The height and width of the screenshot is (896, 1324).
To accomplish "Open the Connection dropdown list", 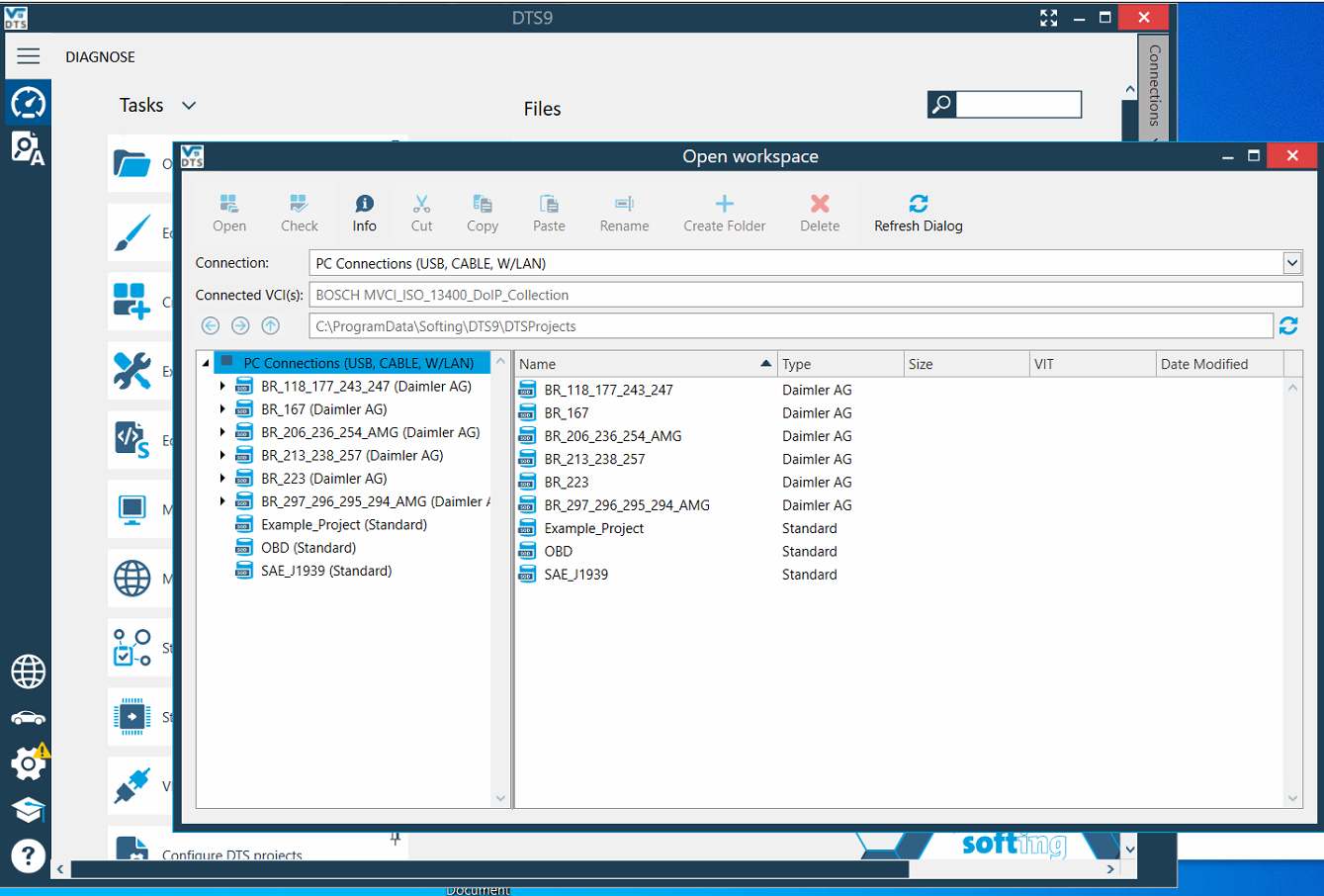I will tap(1292, 263).
